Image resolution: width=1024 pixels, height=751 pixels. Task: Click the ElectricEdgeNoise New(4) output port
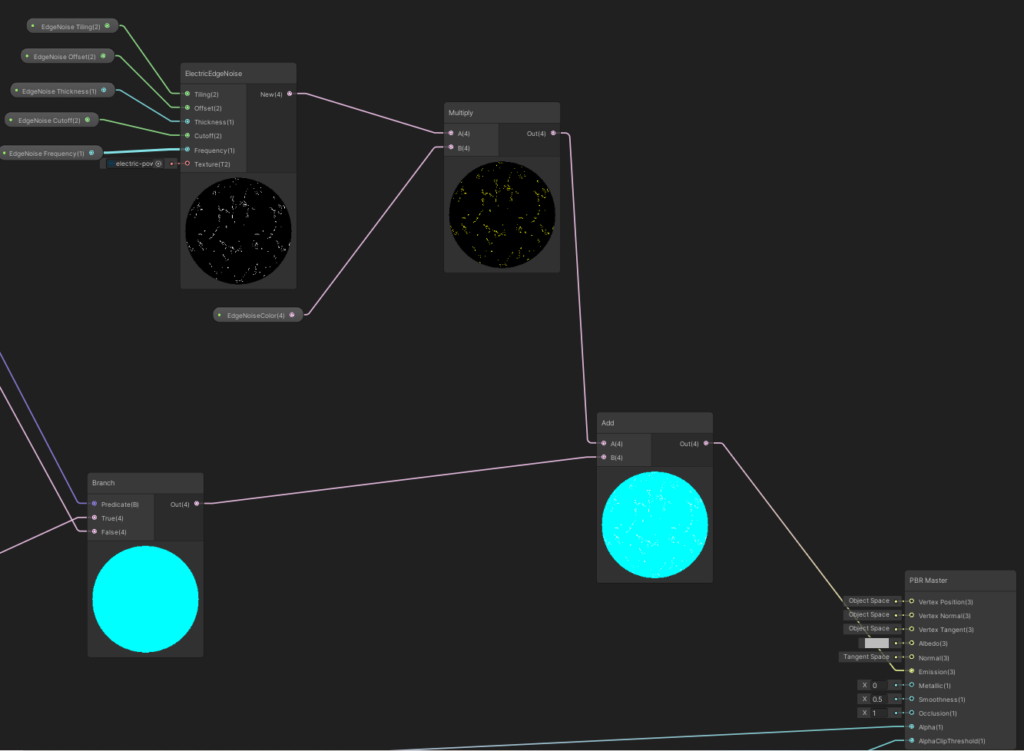tap(290, 94)
